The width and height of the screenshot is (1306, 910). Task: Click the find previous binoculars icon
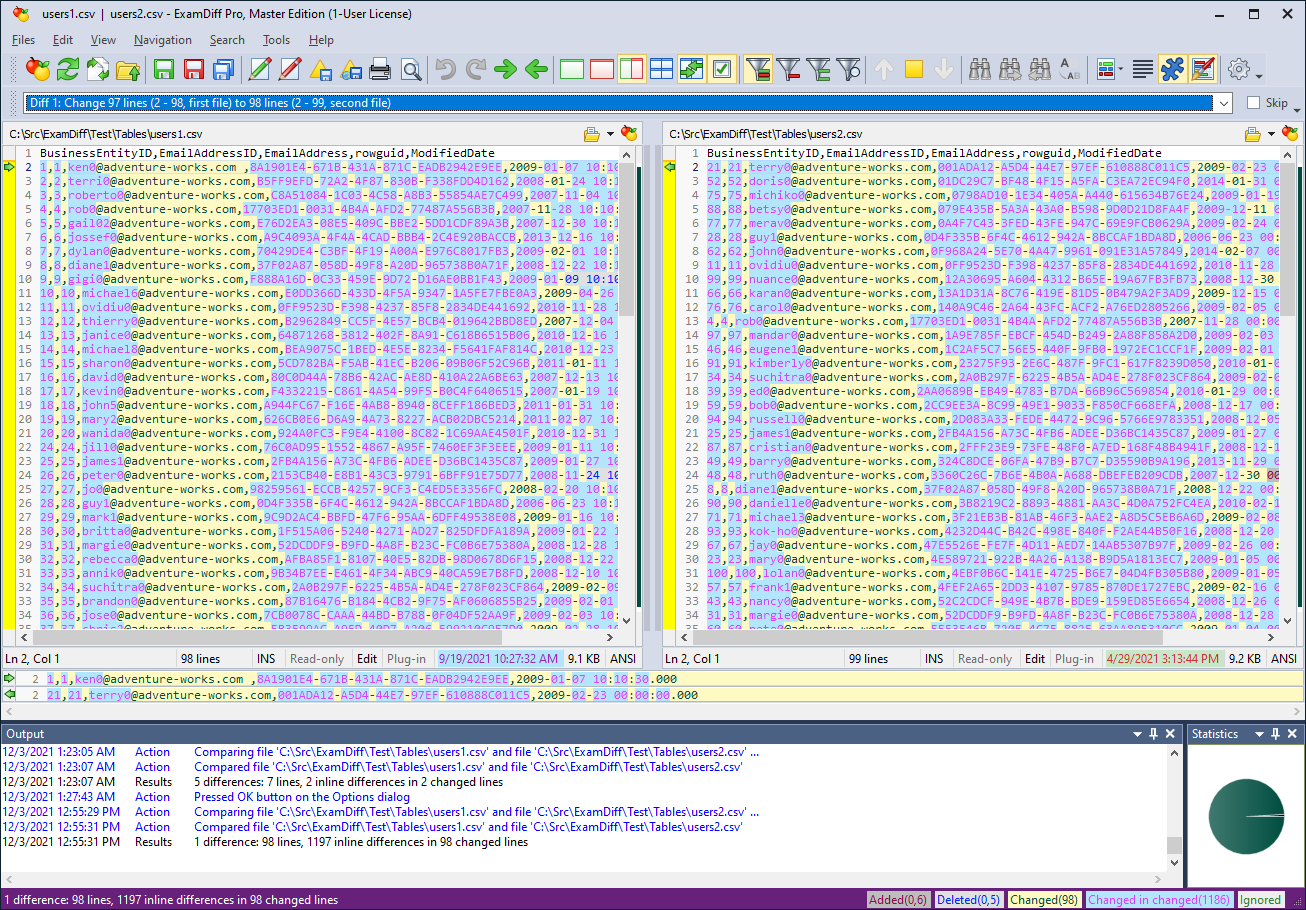click(1040, 69)
